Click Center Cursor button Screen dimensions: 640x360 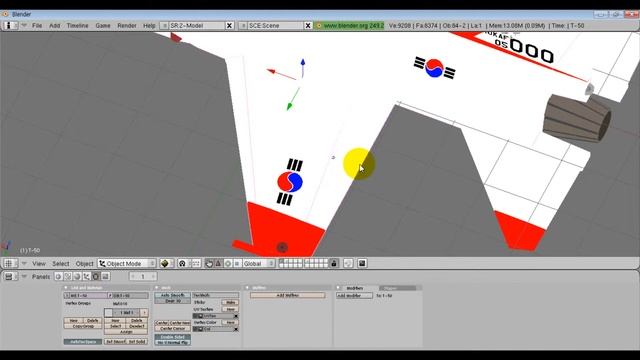(x=173, y=329)
